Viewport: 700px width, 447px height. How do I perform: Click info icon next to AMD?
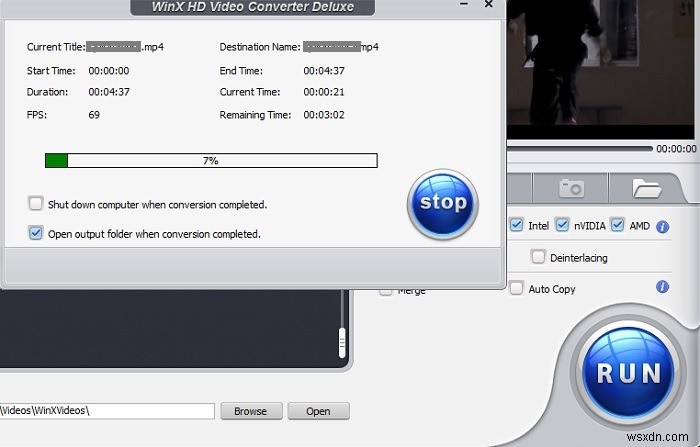pos(662,226)
